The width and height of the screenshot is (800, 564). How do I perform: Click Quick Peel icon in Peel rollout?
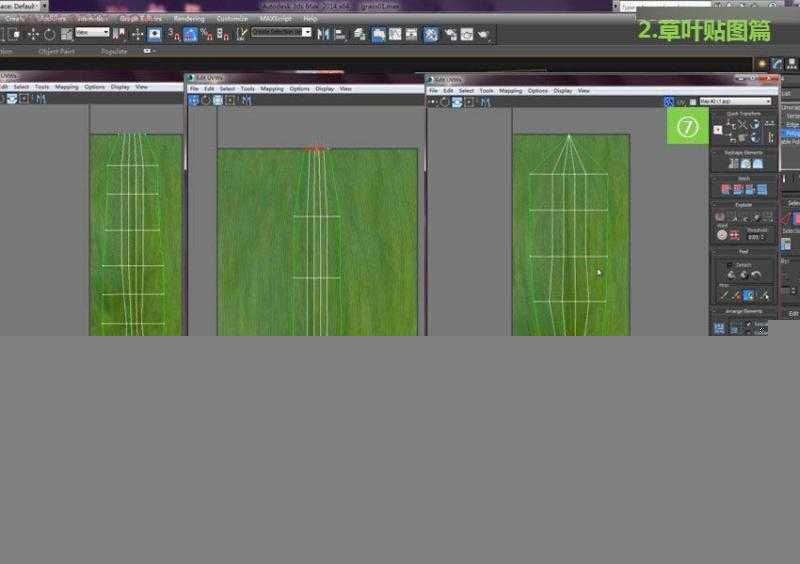pos(732,275)
